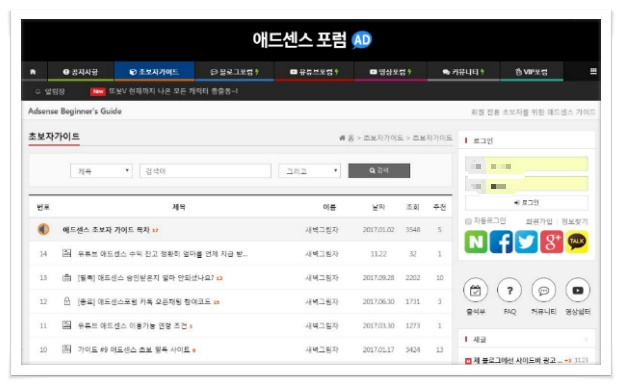Click the home icon in the breadcrumb
622x385 pixels.
click(x=342, y=138)
